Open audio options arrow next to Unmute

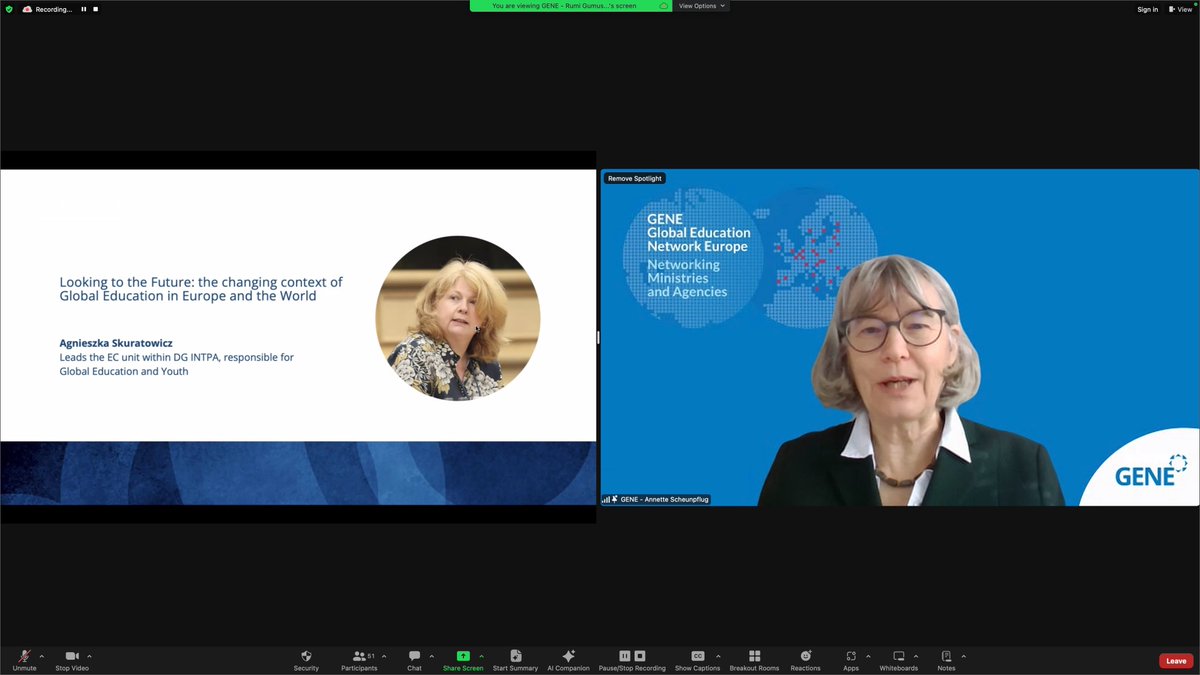point(42,657)
